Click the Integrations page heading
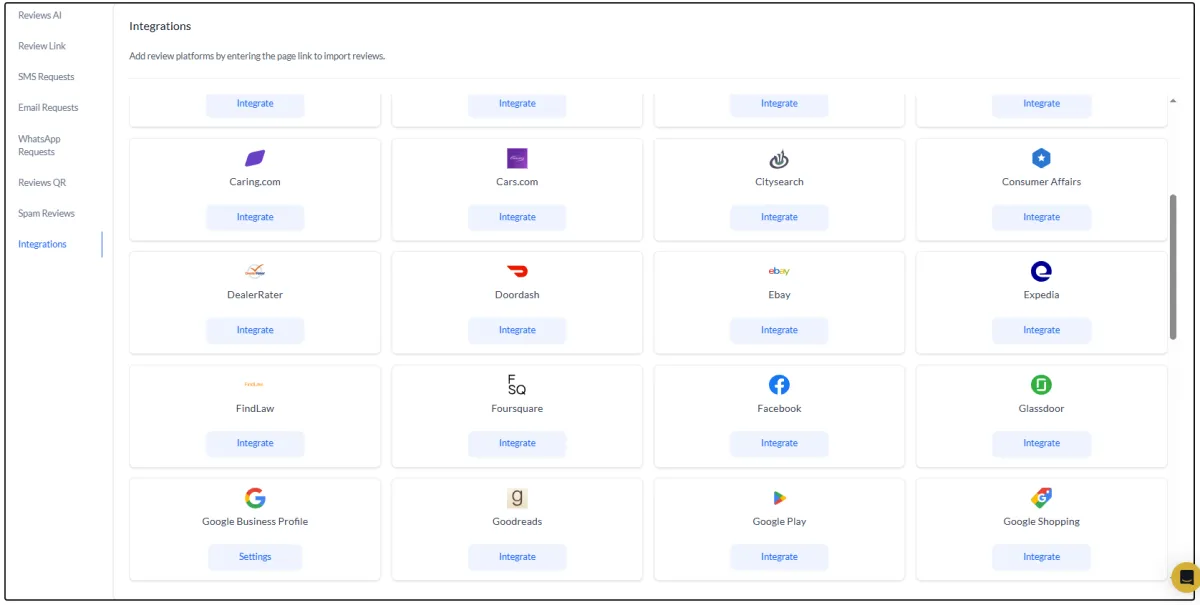1200x605 pixels. pos(160,26)
